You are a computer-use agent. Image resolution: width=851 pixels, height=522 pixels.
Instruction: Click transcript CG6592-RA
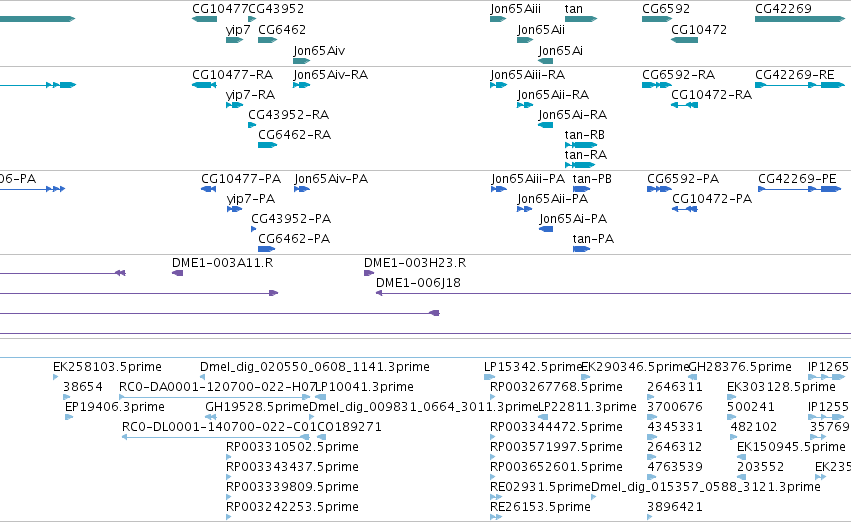pos(657,85)
